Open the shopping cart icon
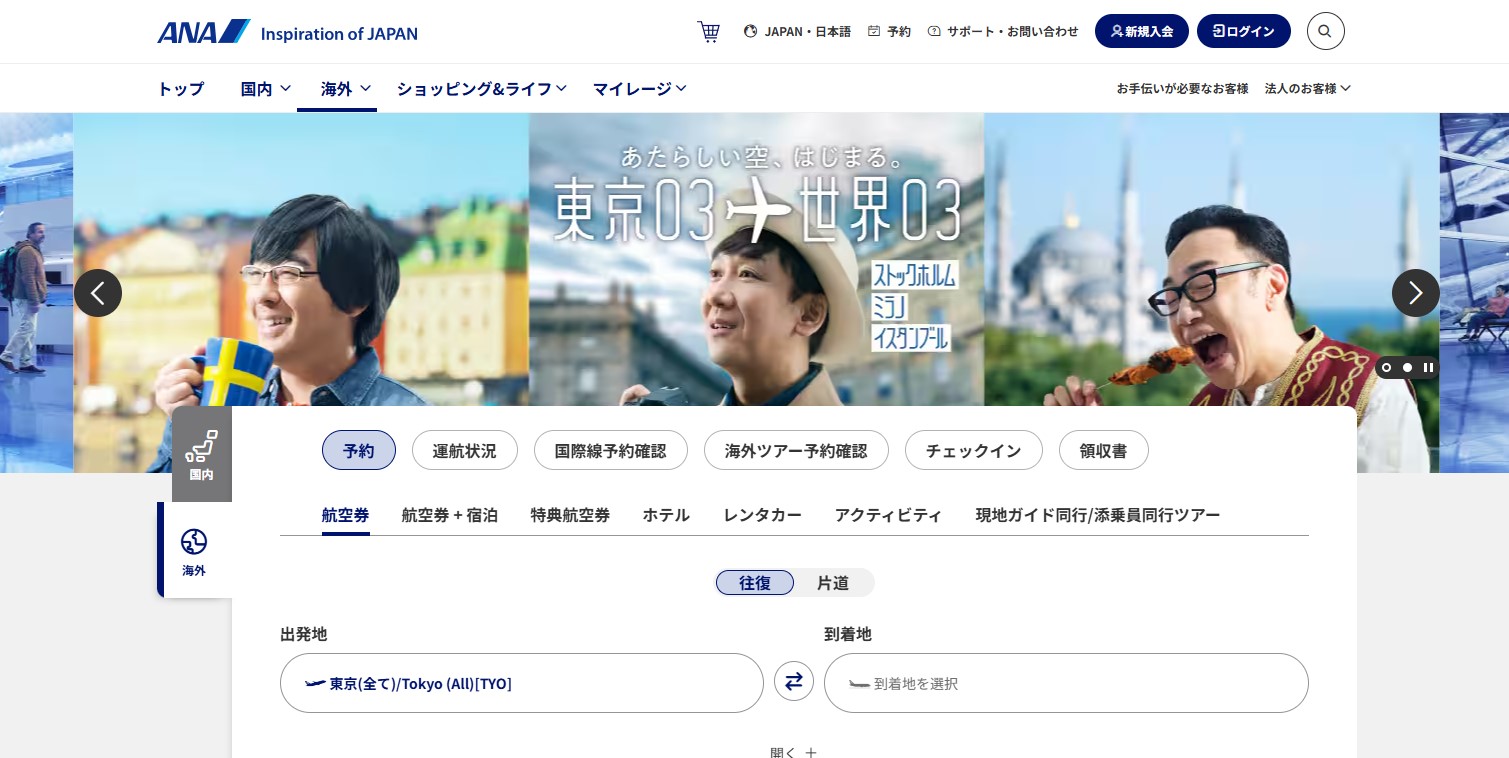The height and width of the screenshot is (758, 1509). coord(708,31)
